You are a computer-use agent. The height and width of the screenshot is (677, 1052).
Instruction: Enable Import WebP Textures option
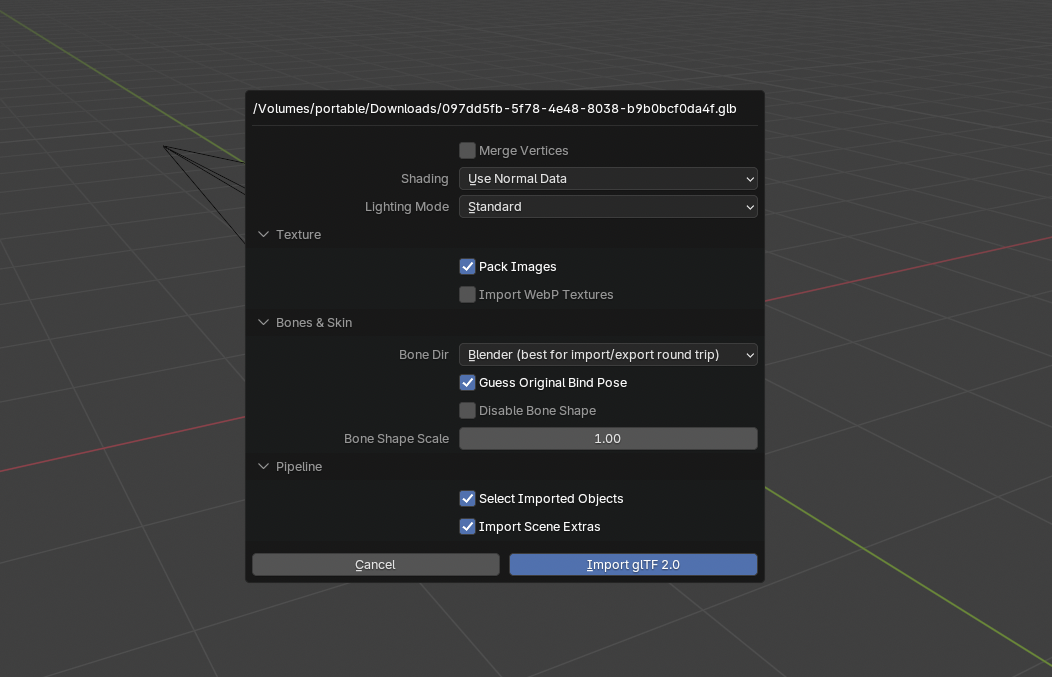point(467,295)
